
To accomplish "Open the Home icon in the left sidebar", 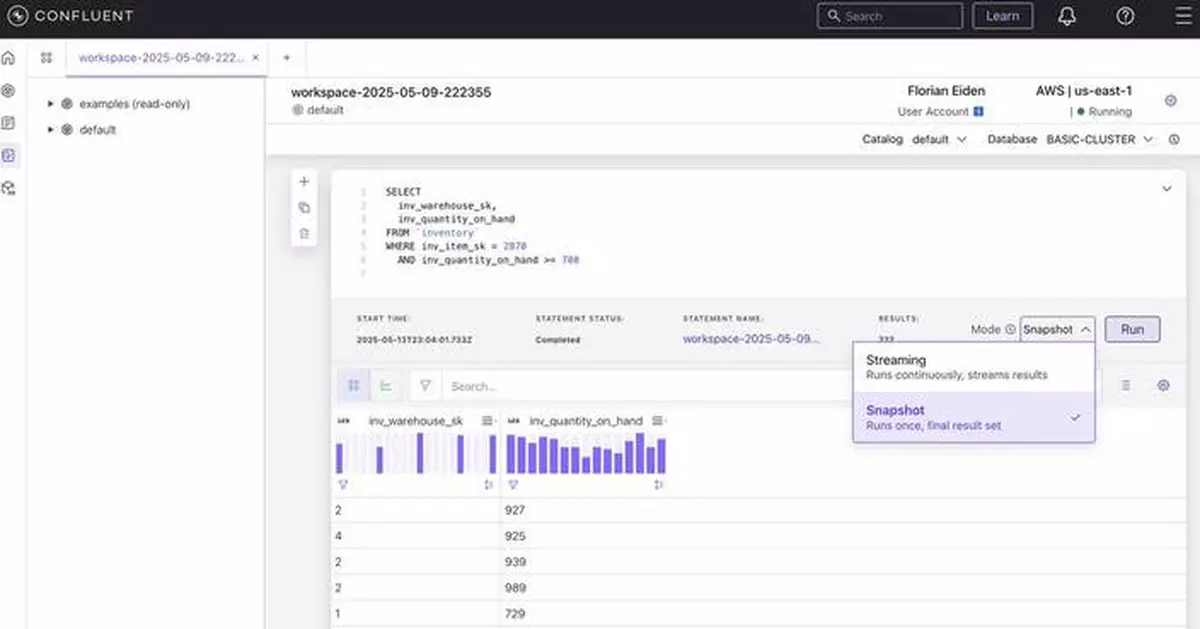I will 9,58.
